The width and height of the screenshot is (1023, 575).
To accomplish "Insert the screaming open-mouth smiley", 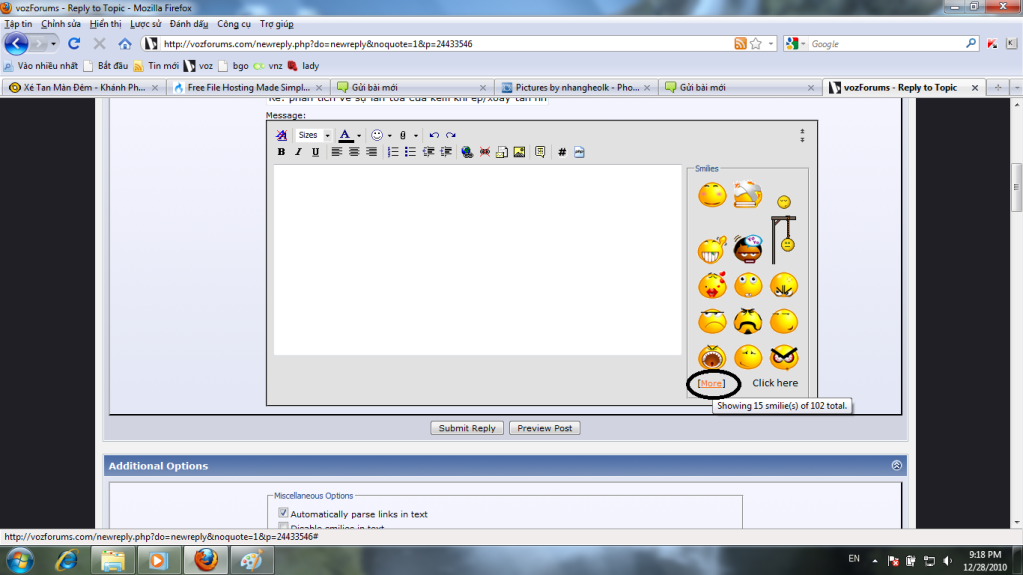I will coord(712,357).
